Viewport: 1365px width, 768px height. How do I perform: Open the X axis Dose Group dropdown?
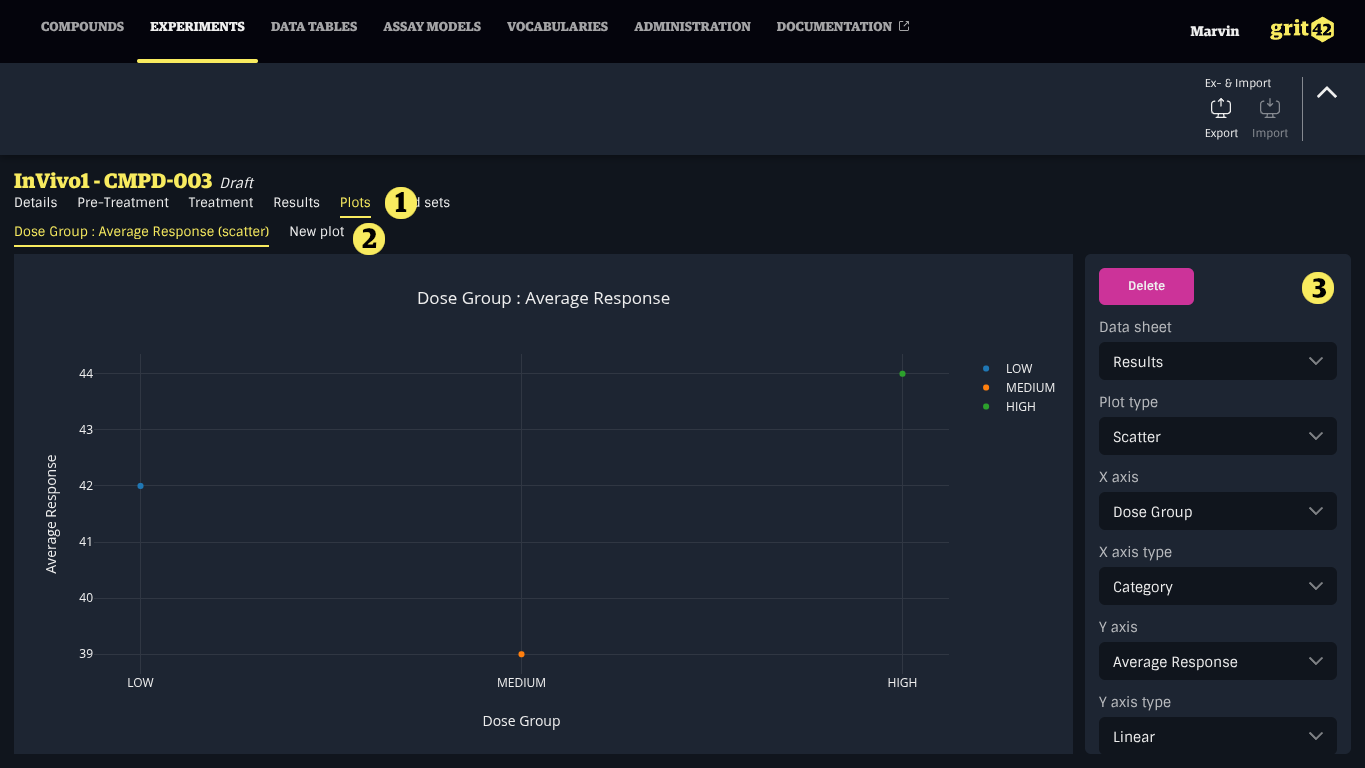[x=1217, y=512]
